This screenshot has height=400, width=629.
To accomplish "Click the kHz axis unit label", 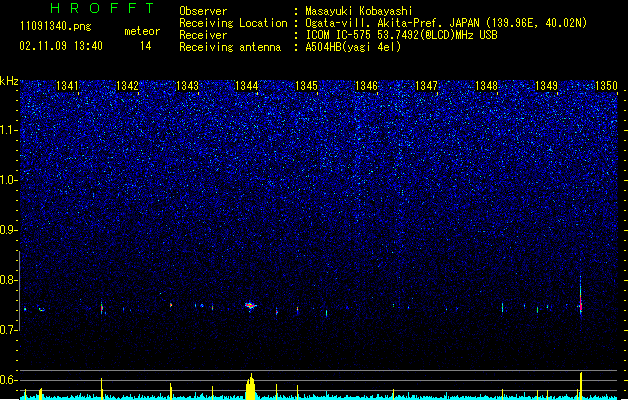I will click(x=9, y=81).
